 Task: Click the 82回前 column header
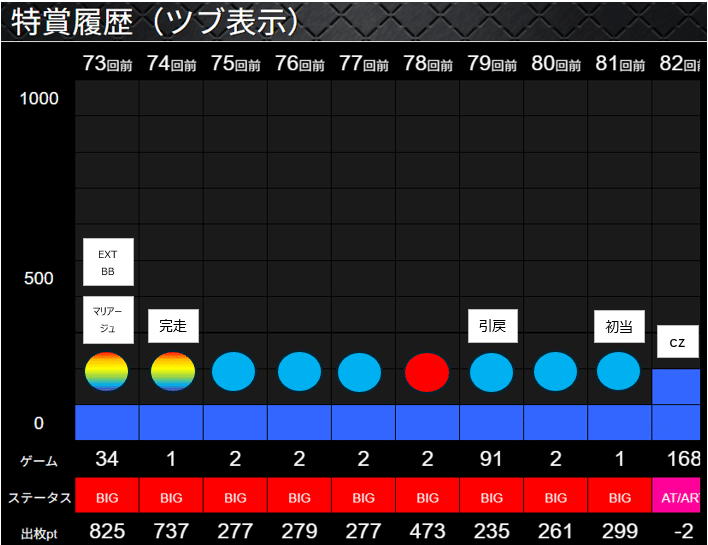(680, 64)
